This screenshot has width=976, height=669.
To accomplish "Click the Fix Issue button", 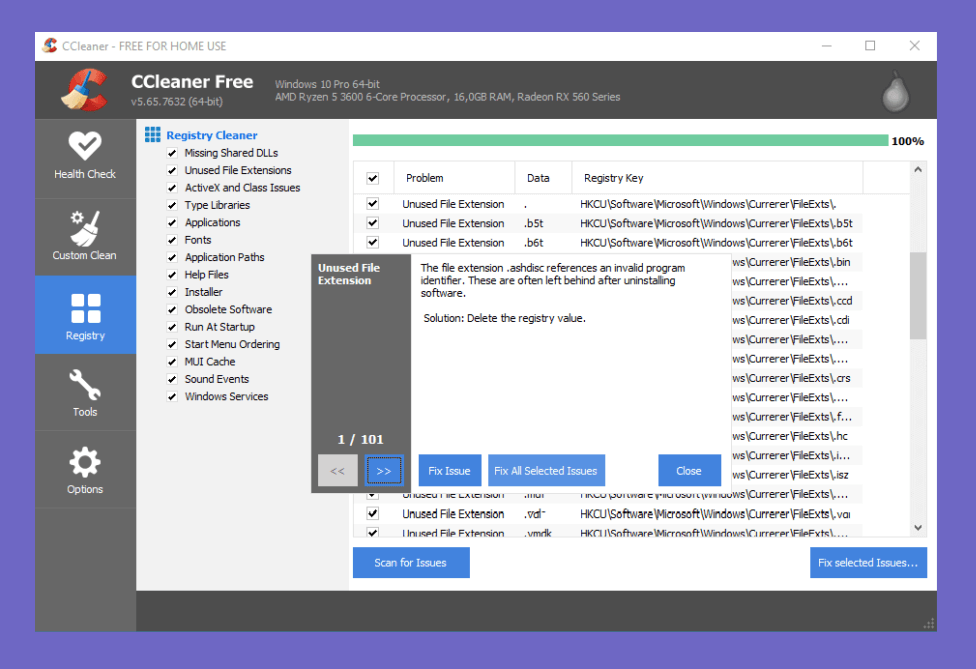I will pyautogui.click(x=449, y=470).
